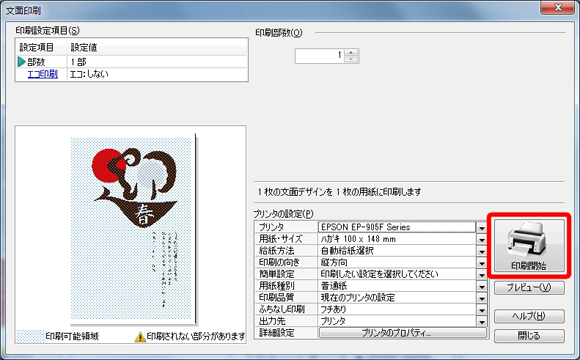
Task: Expand the 用紙・サイズ dropdown
Action: click(482, 239)
